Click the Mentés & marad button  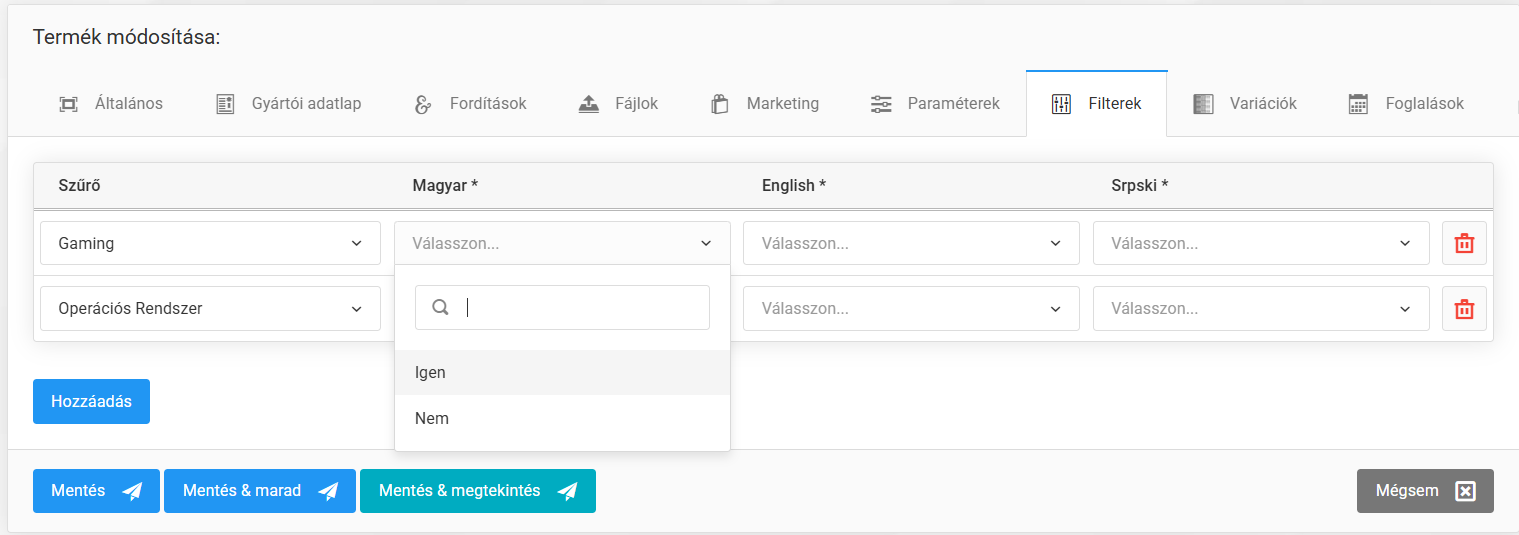pyautogui.click(x=259, y=491)
